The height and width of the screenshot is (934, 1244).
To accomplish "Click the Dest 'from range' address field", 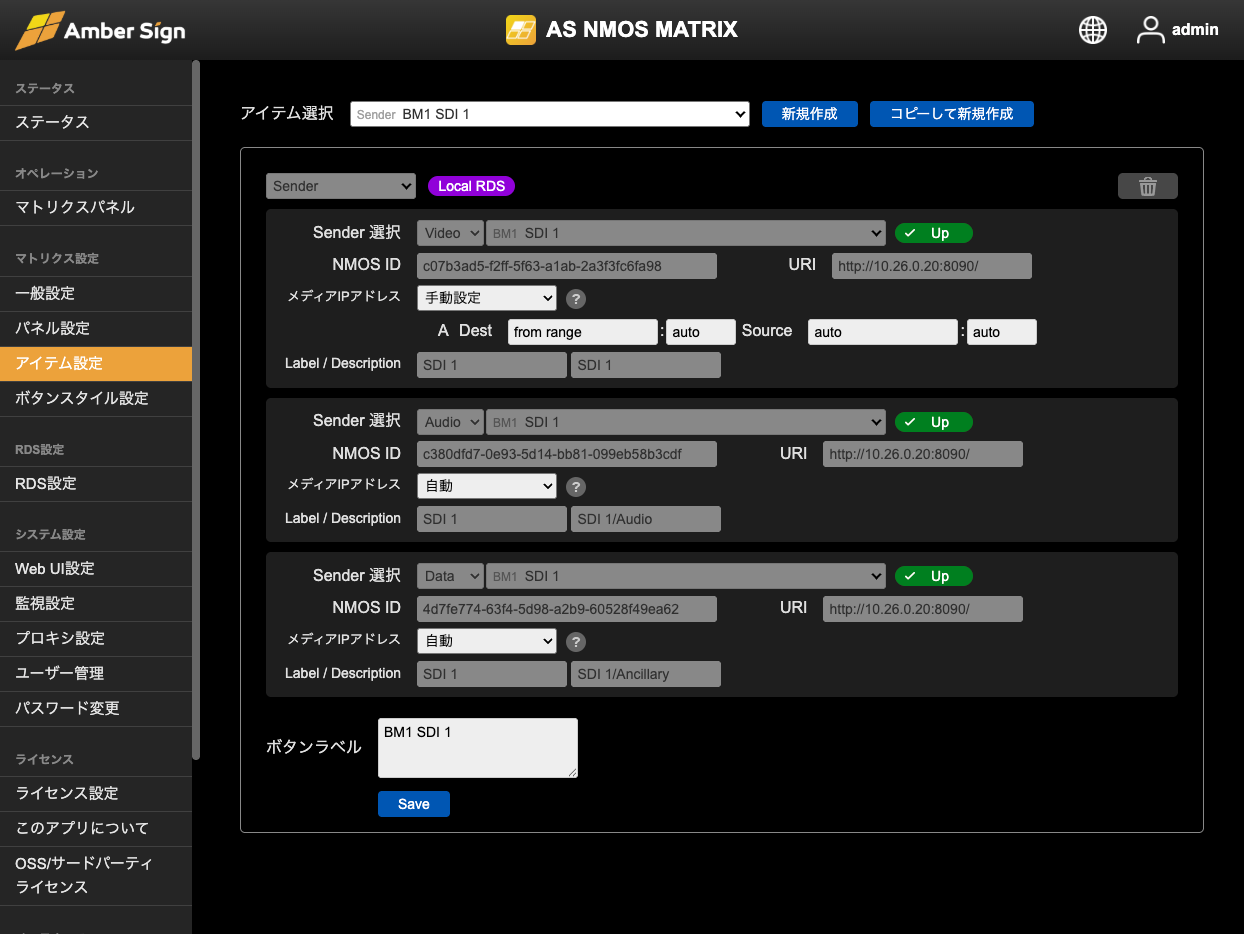I will (582, 332).
